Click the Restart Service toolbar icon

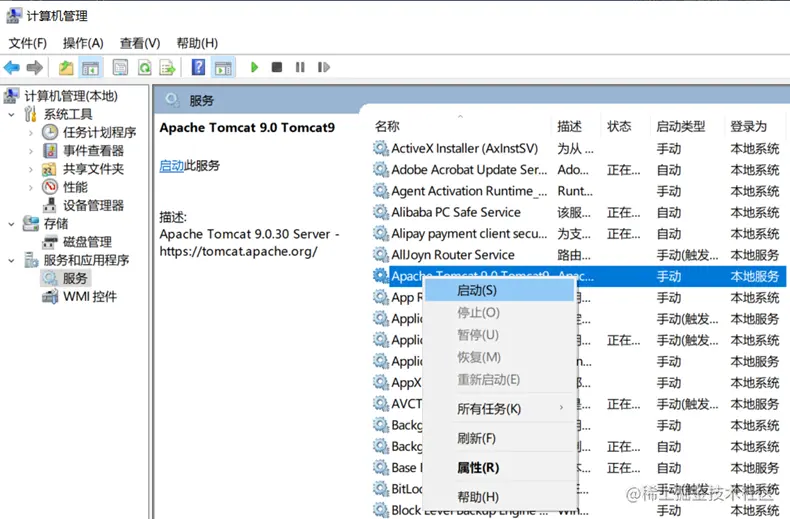[x=323, y=67]
